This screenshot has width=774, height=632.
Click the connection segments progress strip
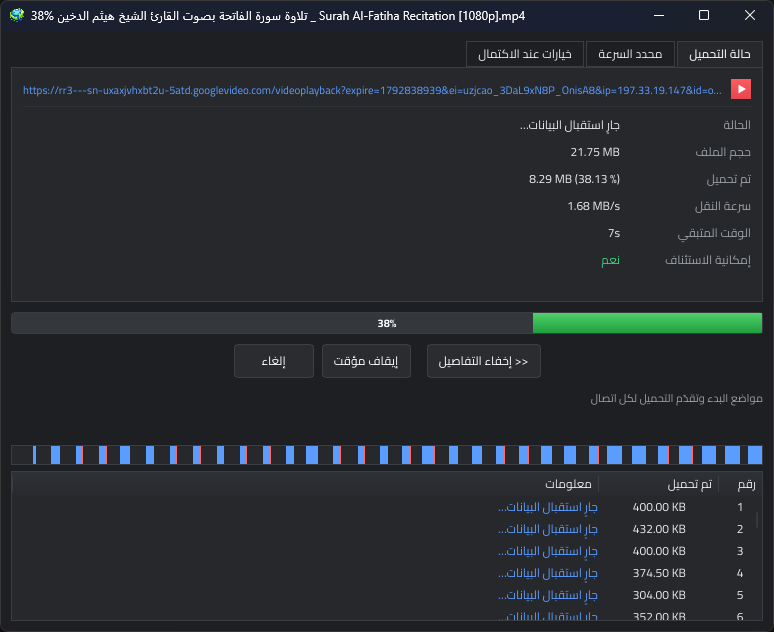click(x=387, y=455)
